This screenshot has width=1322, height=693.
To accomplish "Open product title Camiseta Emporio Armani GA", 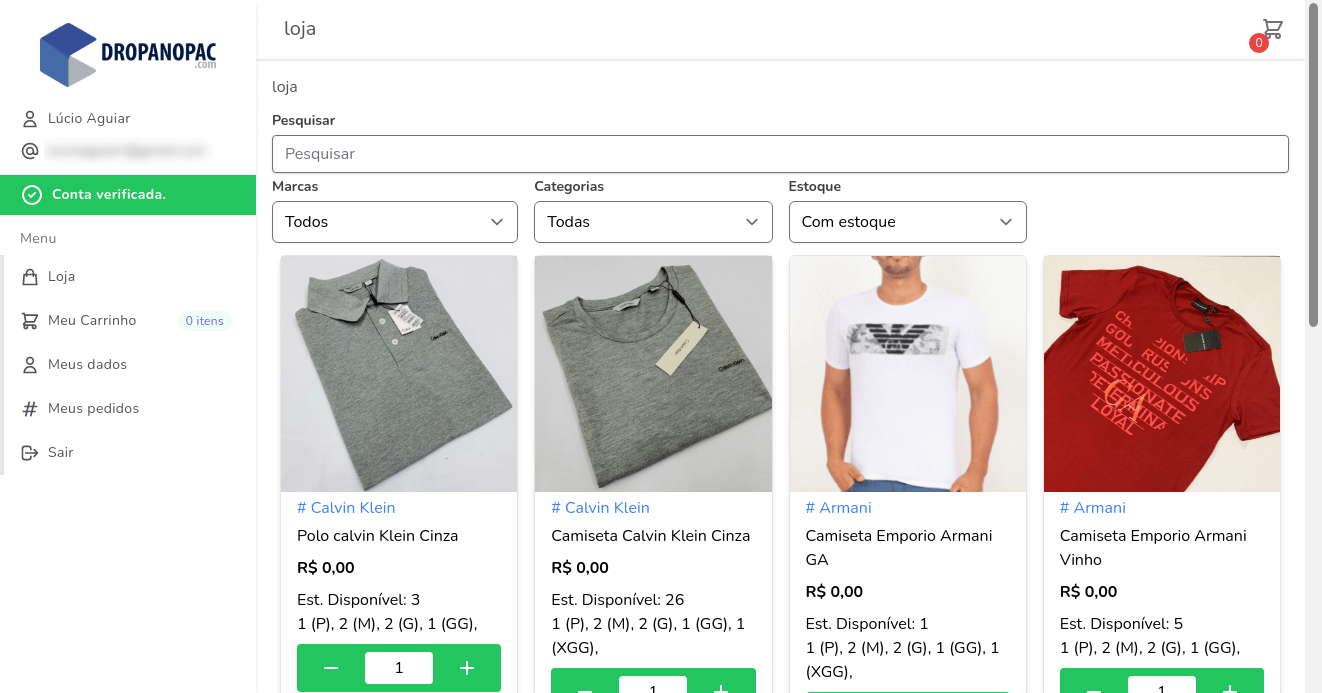I will pyautogui.click(x=899, y=548).
